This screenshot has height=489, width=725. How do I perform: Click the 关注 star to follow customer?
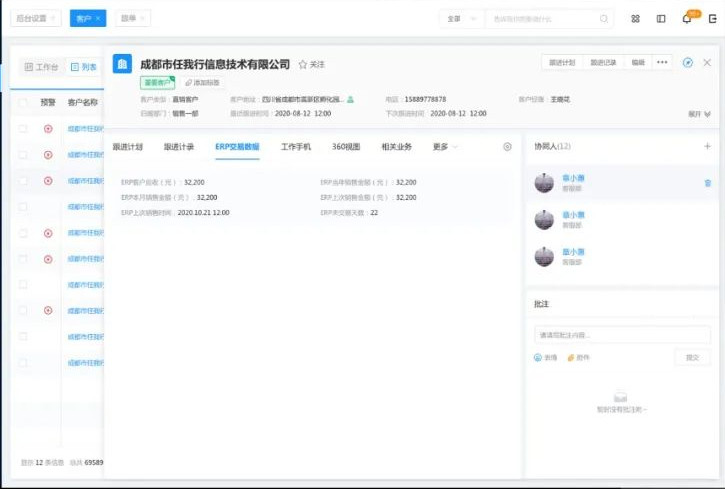click(303, 65)
